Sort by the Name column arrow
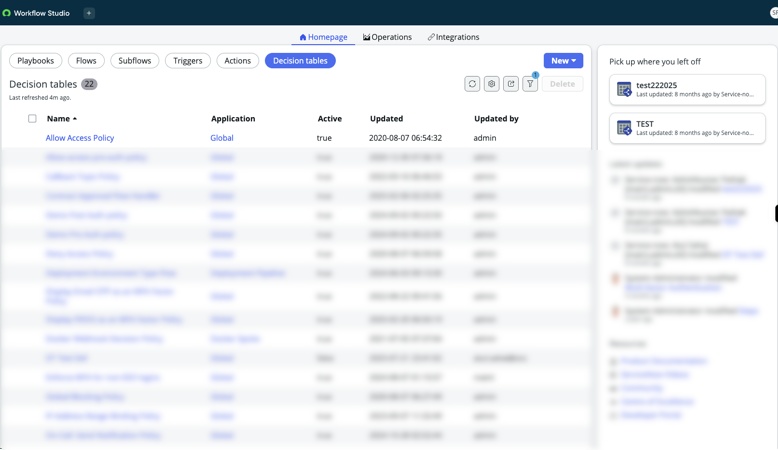 pyautogui.click(x=75, y=119)
